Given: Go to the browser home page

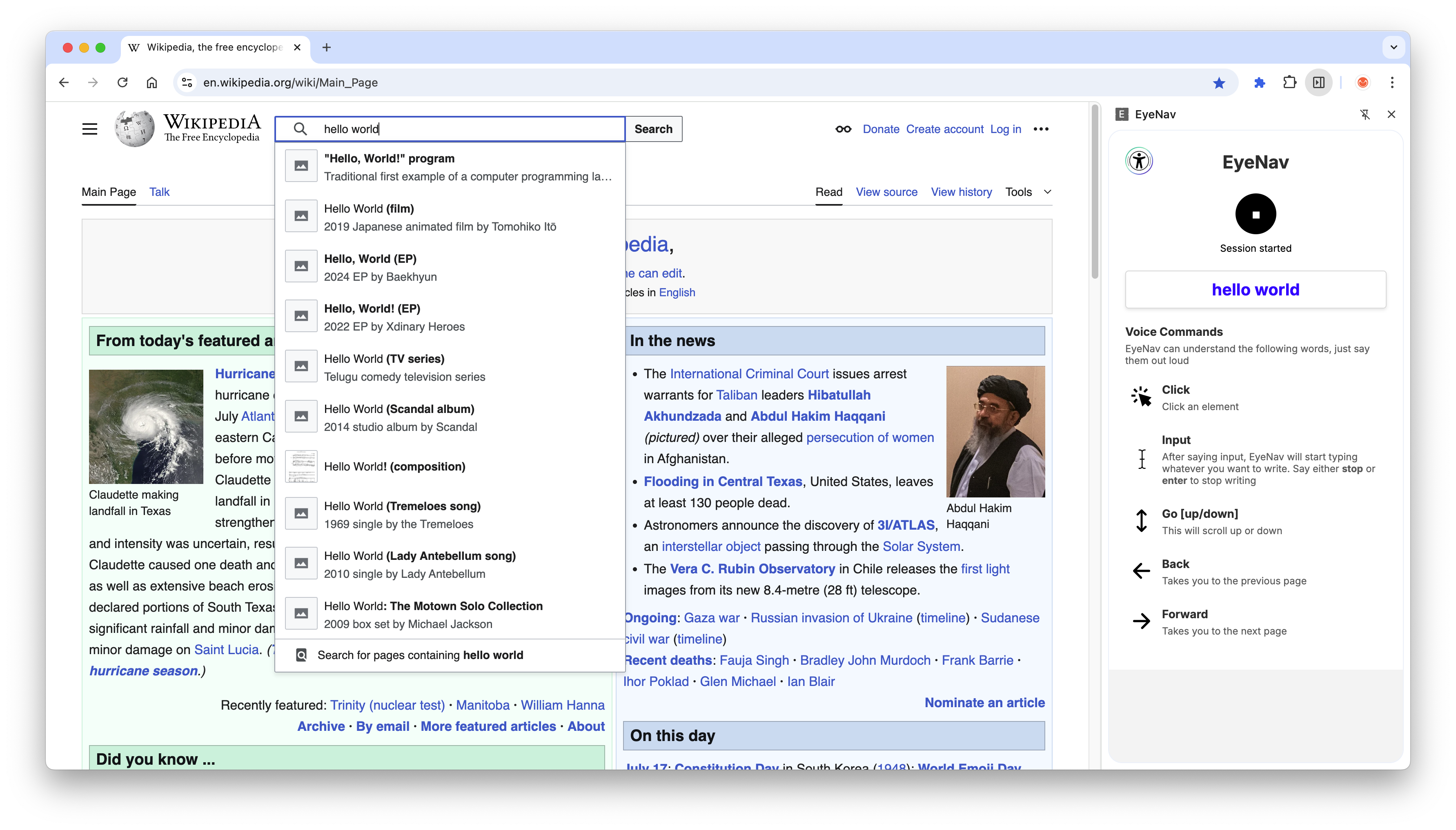Looking at the screenshot, I should pos(152,83).
